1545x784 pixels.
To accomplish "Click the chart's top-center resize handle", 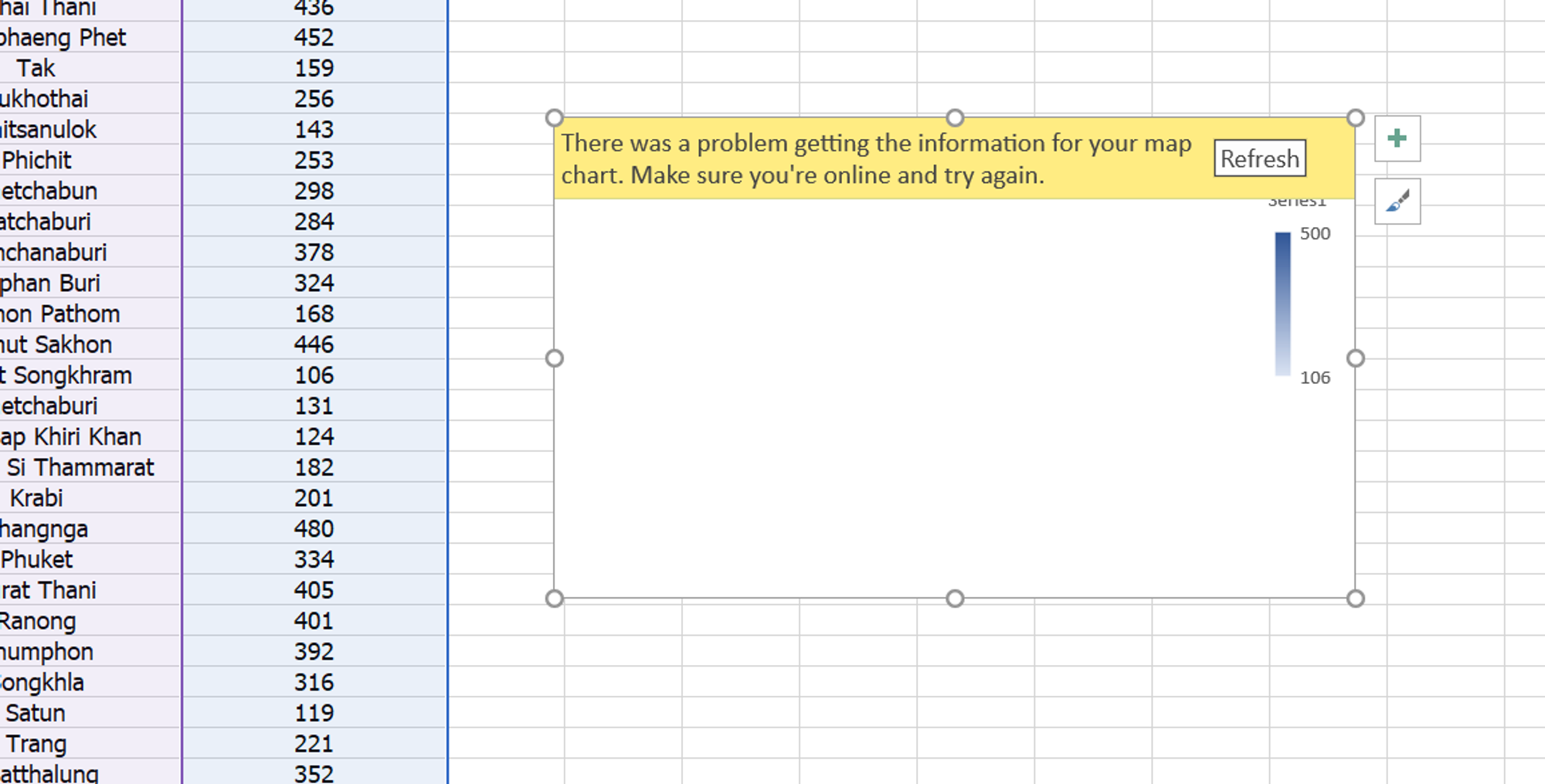I will pyautogui.click(x=955, y=118).
